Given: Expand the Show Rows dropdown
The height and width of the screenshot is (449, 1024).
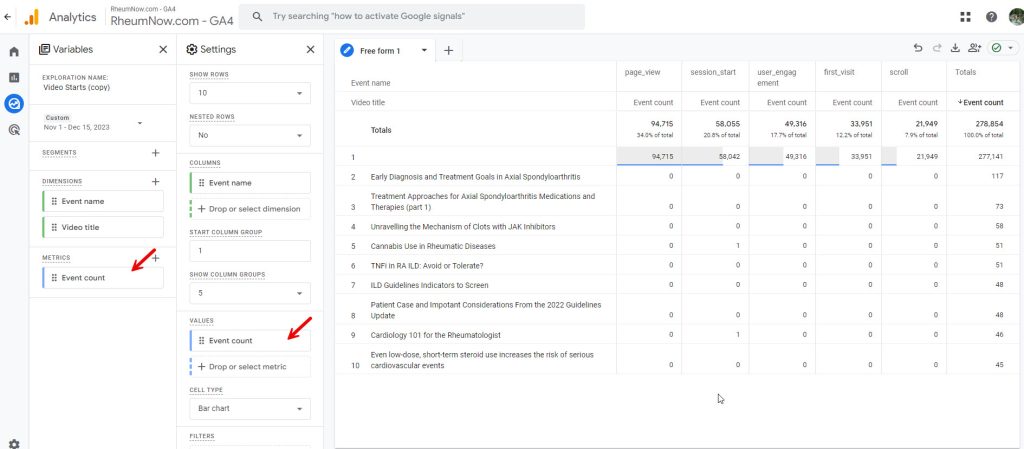Looking at the screenshot, I should pos(249,93).
